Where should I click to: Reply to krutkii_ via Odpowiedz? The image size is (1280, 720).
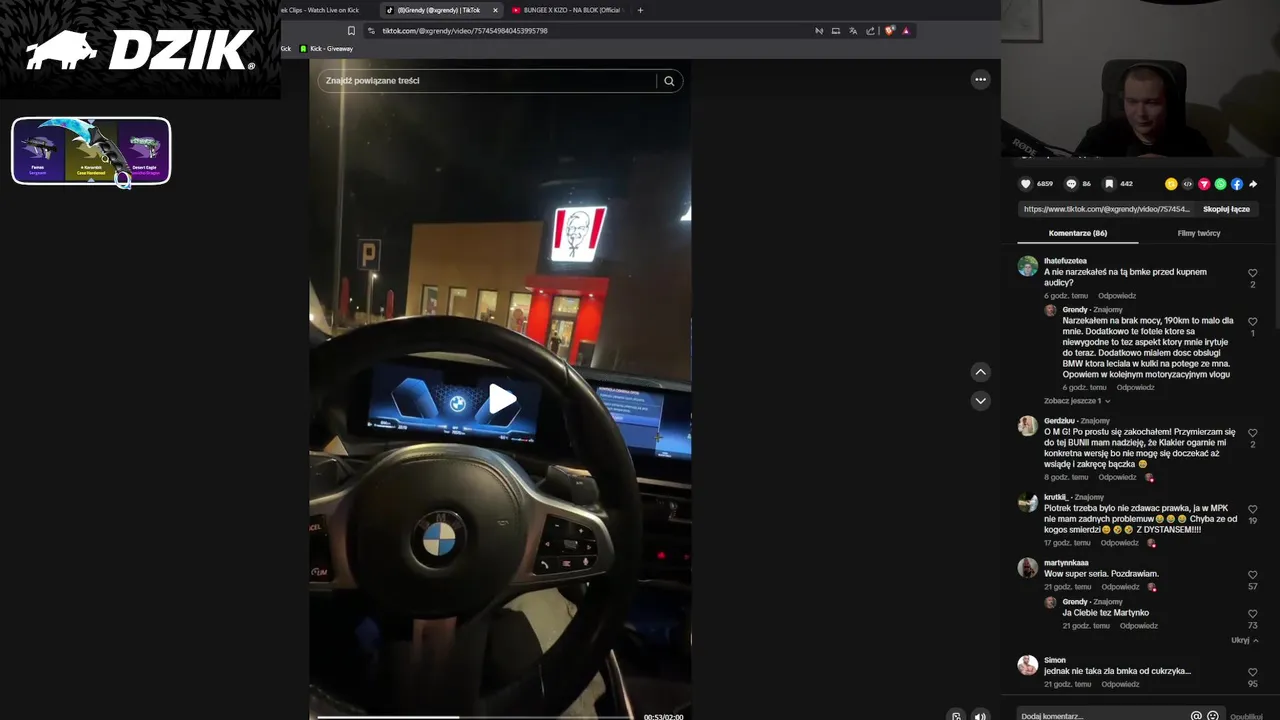1120,543
